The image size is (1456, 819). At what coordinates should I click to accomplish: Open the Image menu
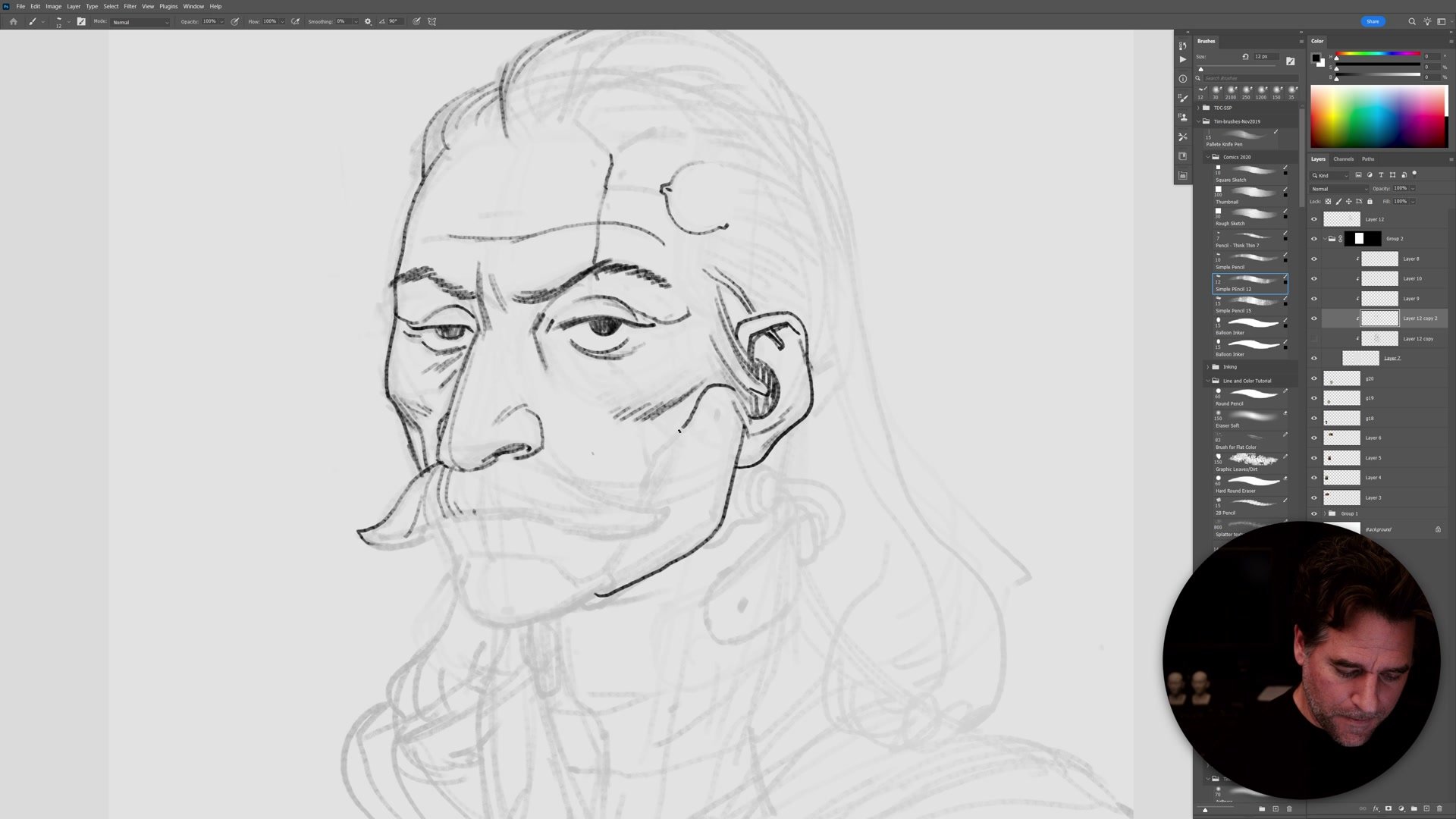click(x=53, y=6)
